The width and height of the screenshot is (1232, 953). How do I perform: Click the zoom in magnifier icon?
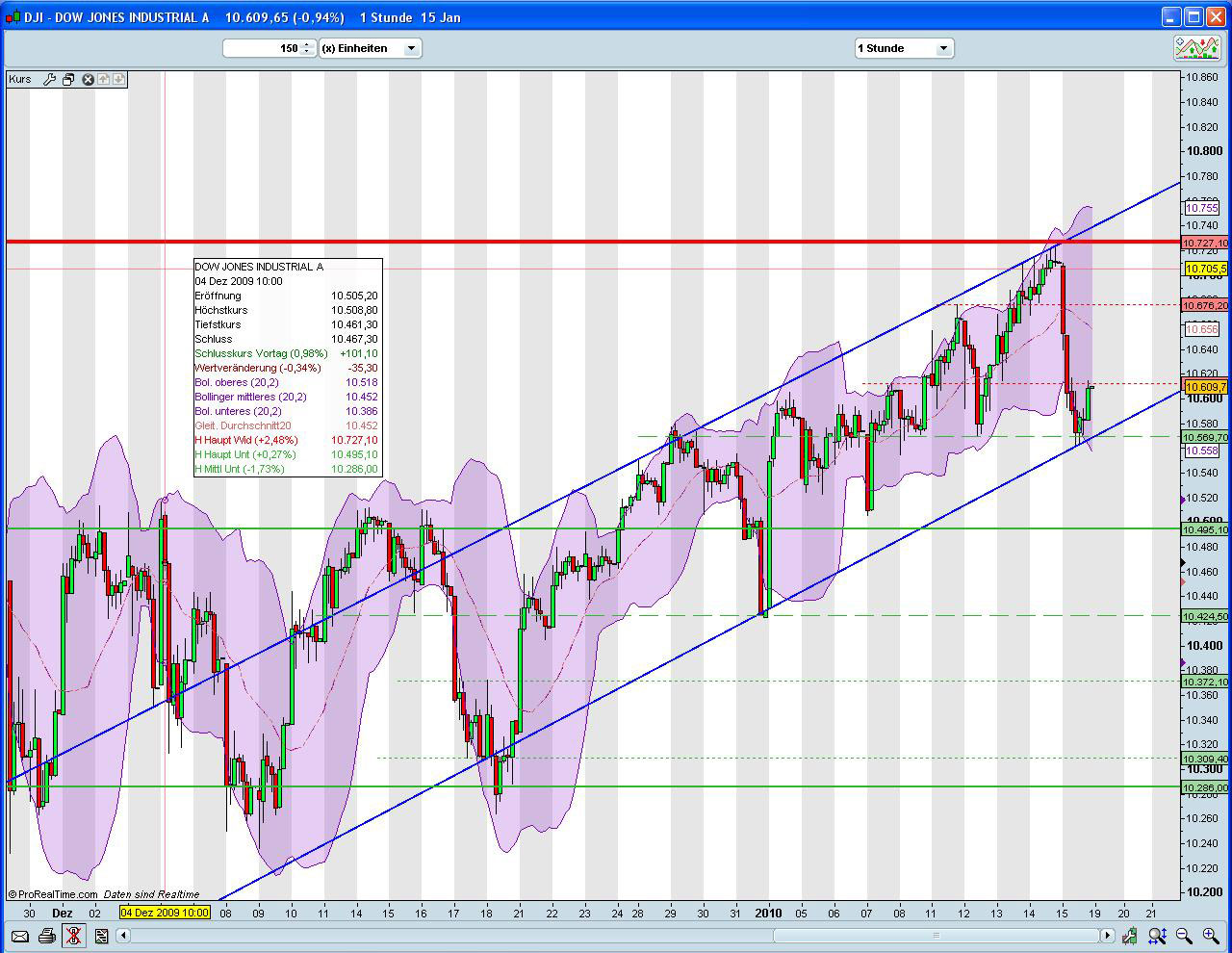1211,936
